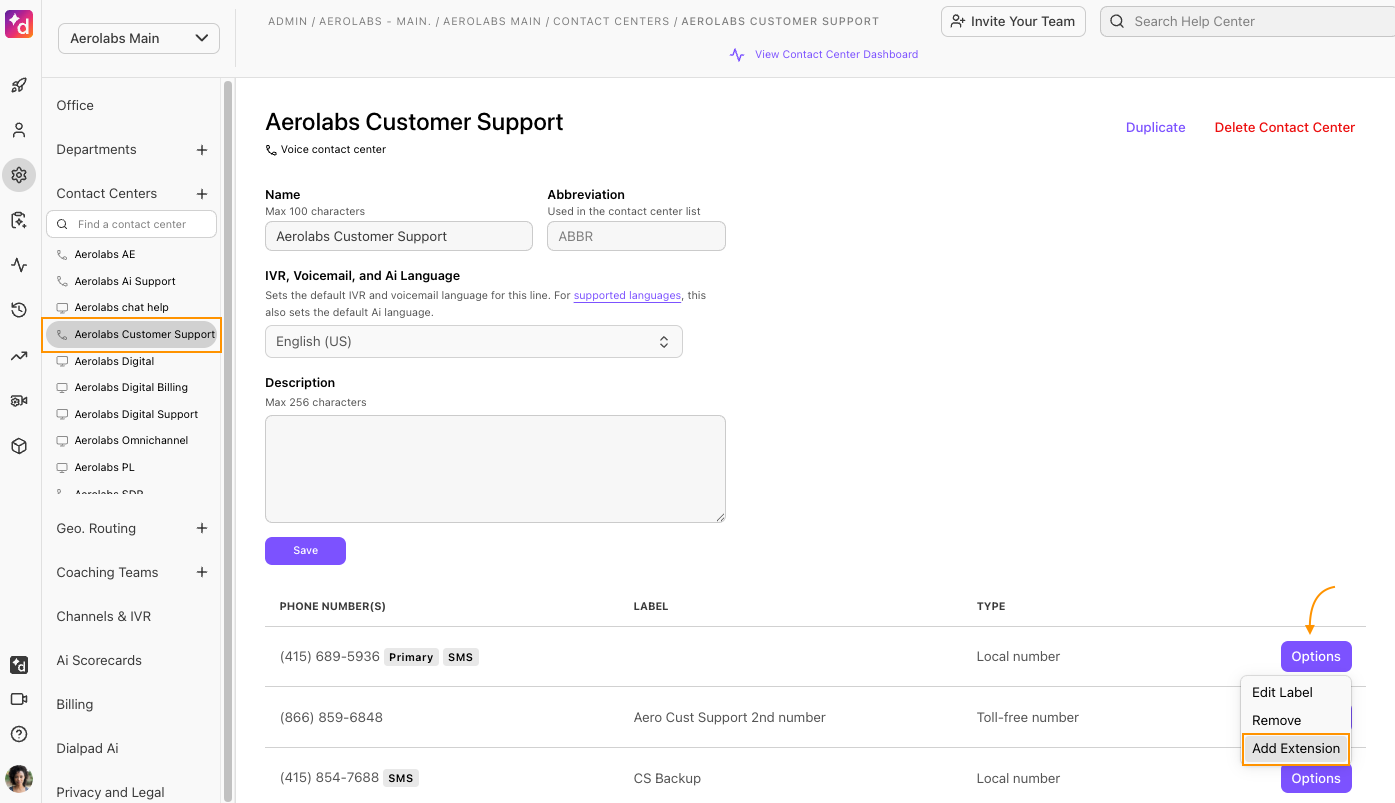Viewport: 1395px width, 803px height.
Task: Select Aerolabs Customer Support in list
Action: pos(132,335)
